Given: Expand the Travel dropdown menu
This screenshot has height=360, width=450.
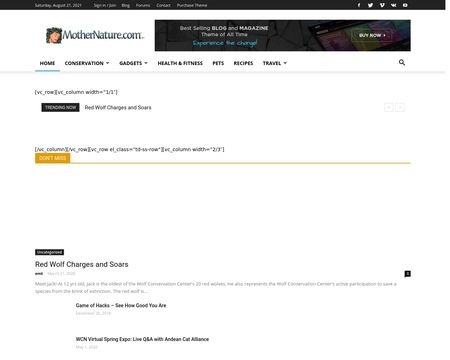Looking at the screenshot, I should point(275,63).
